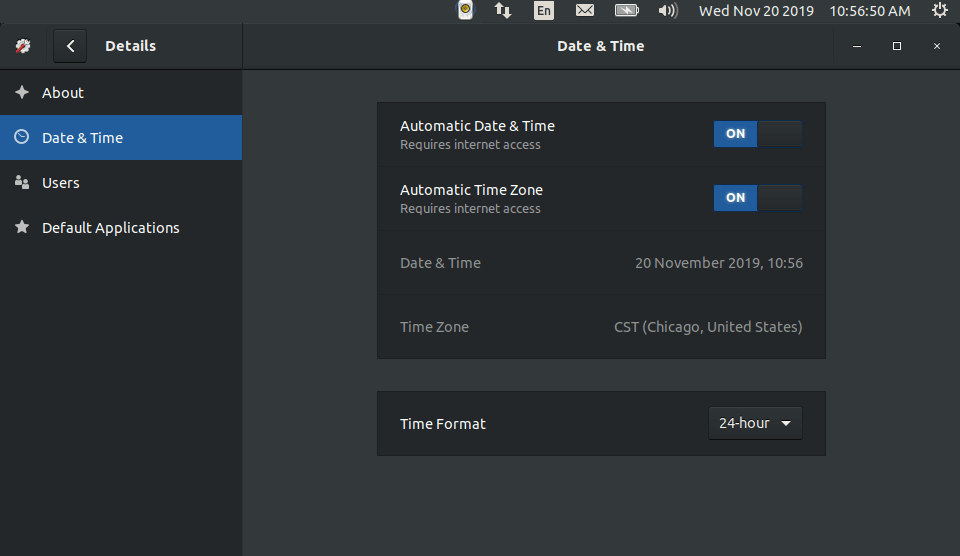The height and width of the screenshot is (556, 960).
Task: Open the system power gear menu
Action: tap(939, 11)
